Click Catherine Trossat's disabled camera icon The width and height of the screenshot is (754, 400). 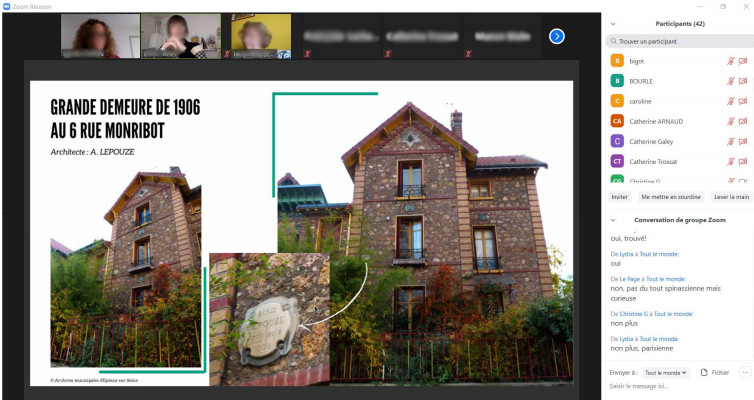[x=743, y=162]
